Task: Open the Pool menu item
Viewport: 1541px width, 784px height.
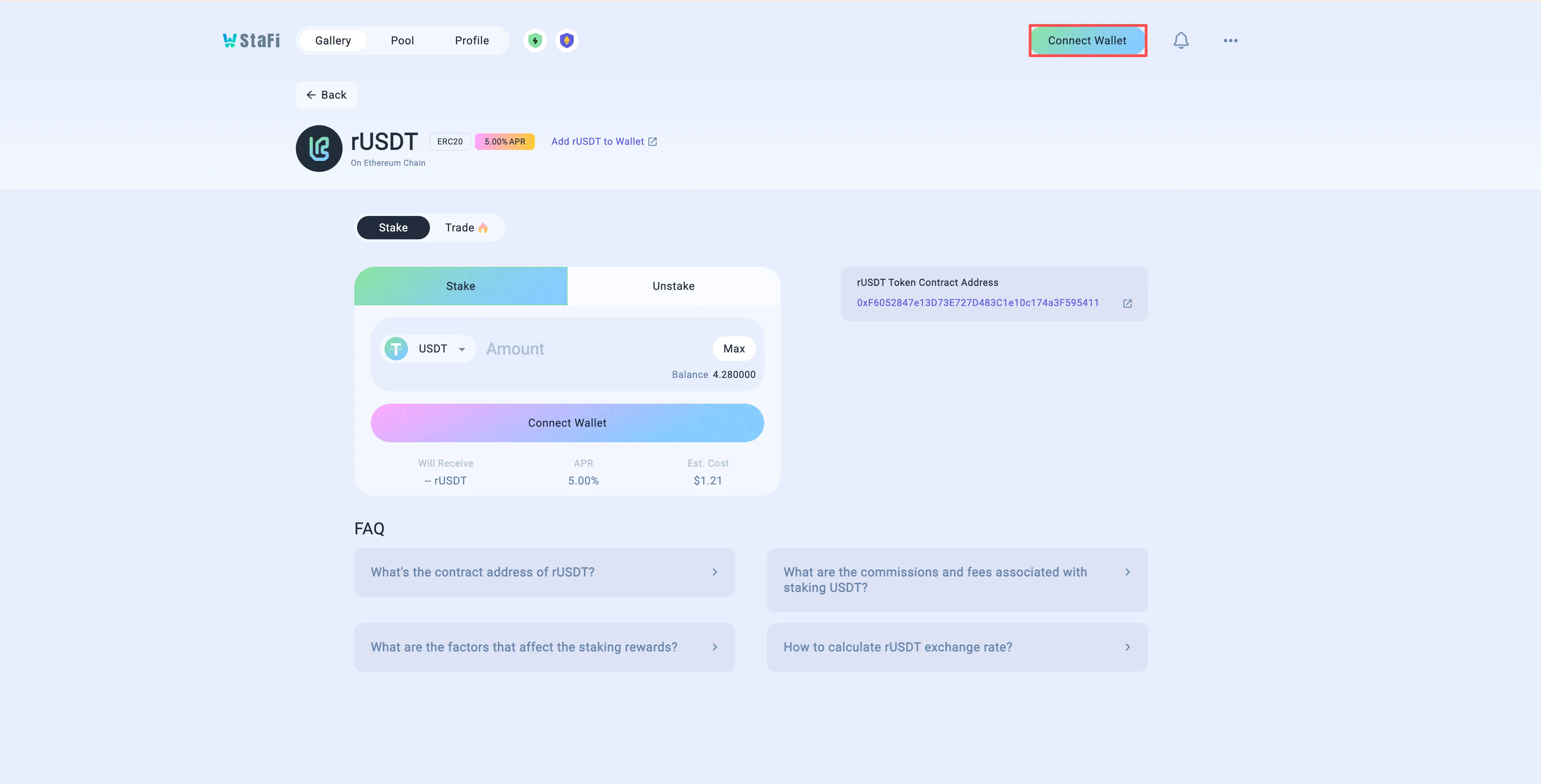Action: [402, 41]
